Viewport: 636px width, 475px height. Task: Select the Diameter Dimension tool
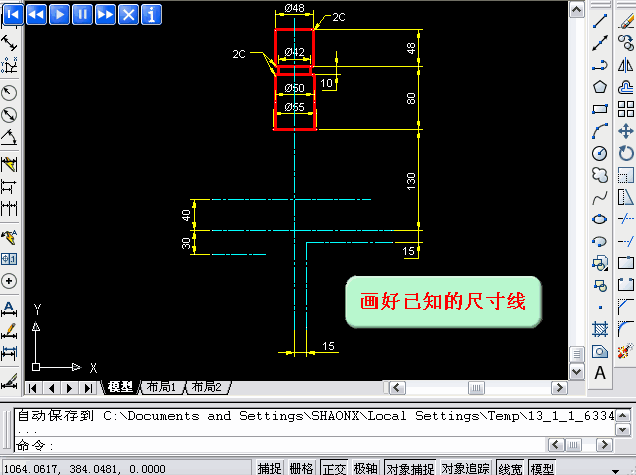pos(9,115)
